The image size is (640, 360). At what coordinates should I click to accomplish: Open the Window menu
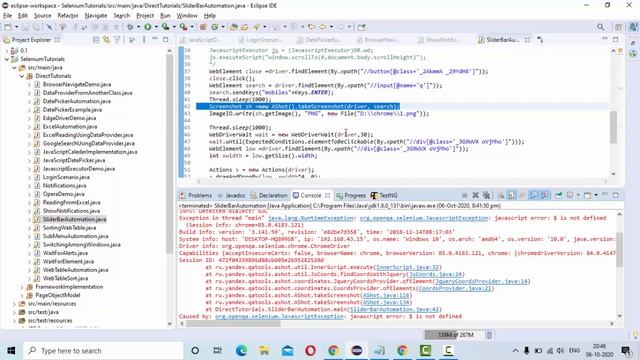(x=187, y=16)
